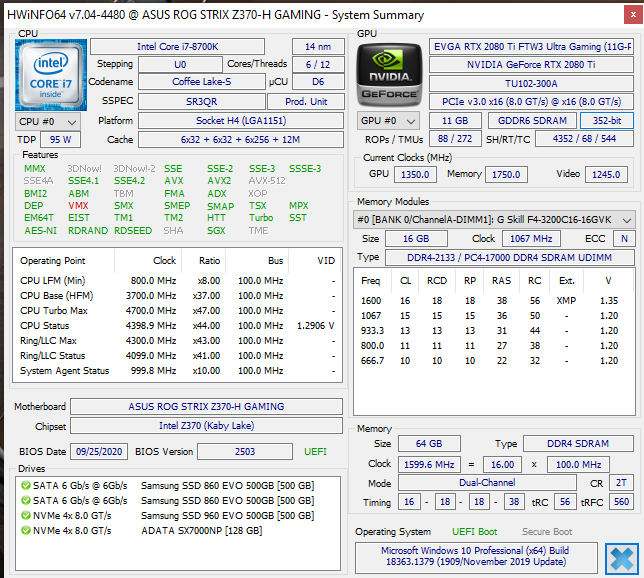
Task: Click the Windows 10 Professional OS field
Action: click(x=476, y=556)
